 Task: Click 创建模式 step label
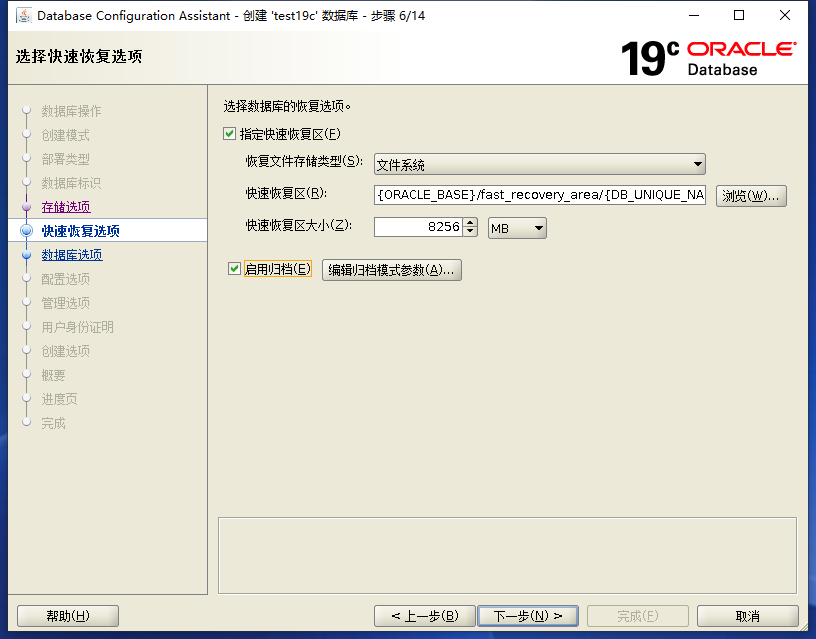coord(66,135)
